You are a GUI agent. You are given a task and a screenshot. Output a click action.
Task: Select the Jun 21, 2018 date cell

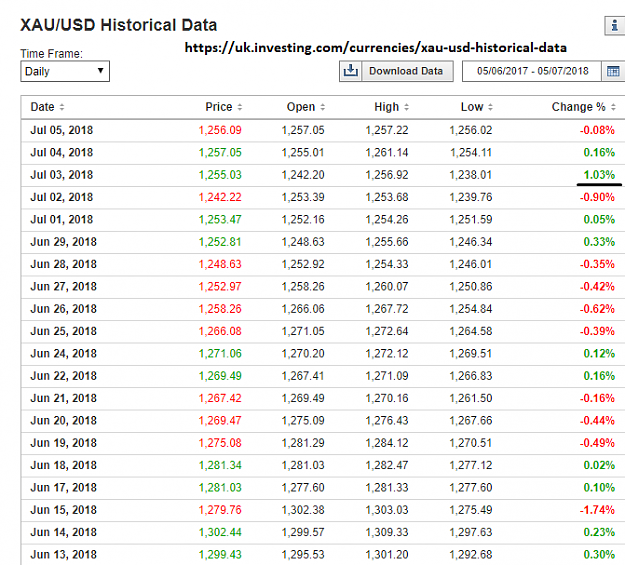(x=63, y=398)
